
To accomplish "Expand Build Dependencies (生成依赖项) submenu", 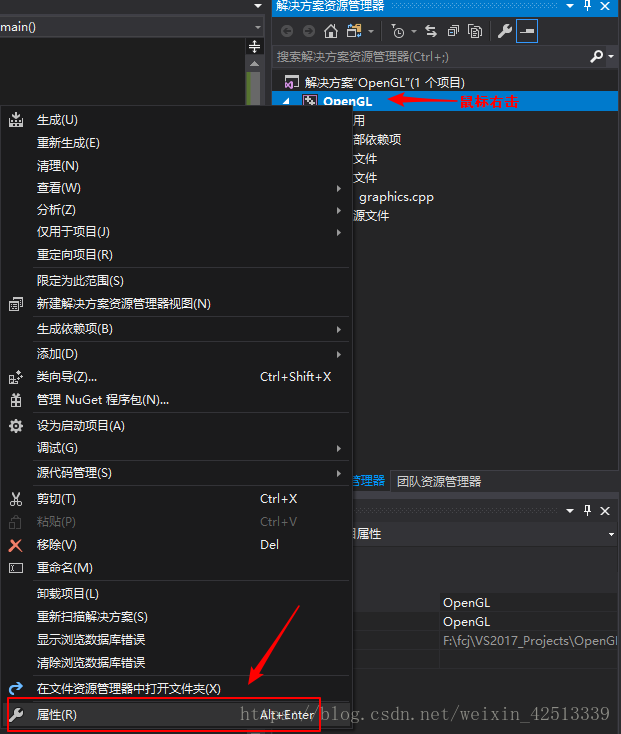I will coord(176,329).
